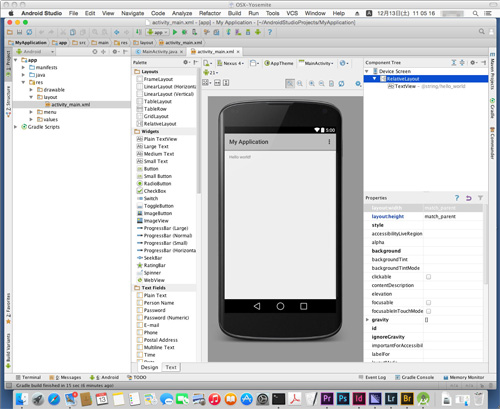Open the Memory Monitor
Viewport: 500px width, 409px height.
(x=464, y=377)
